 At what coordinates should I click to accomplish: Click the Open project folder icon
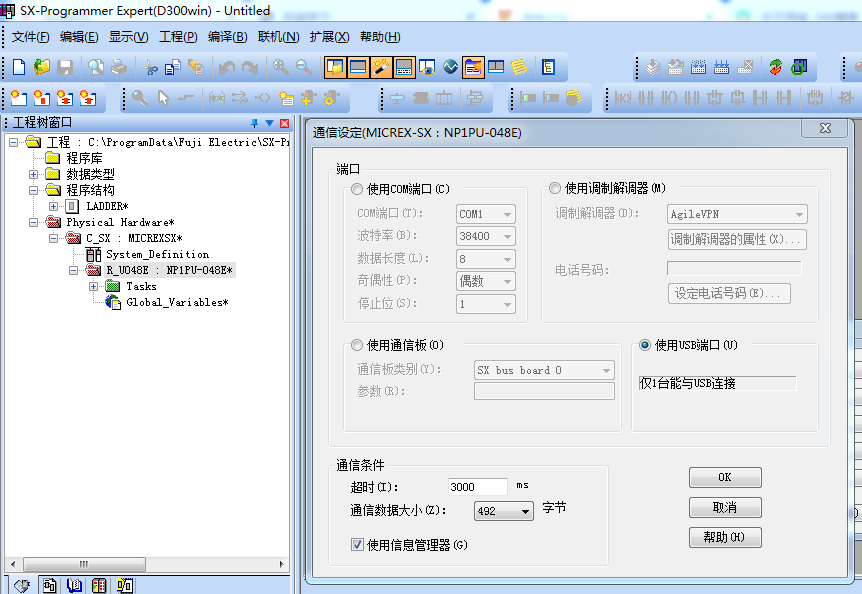[x=42, y=67]
